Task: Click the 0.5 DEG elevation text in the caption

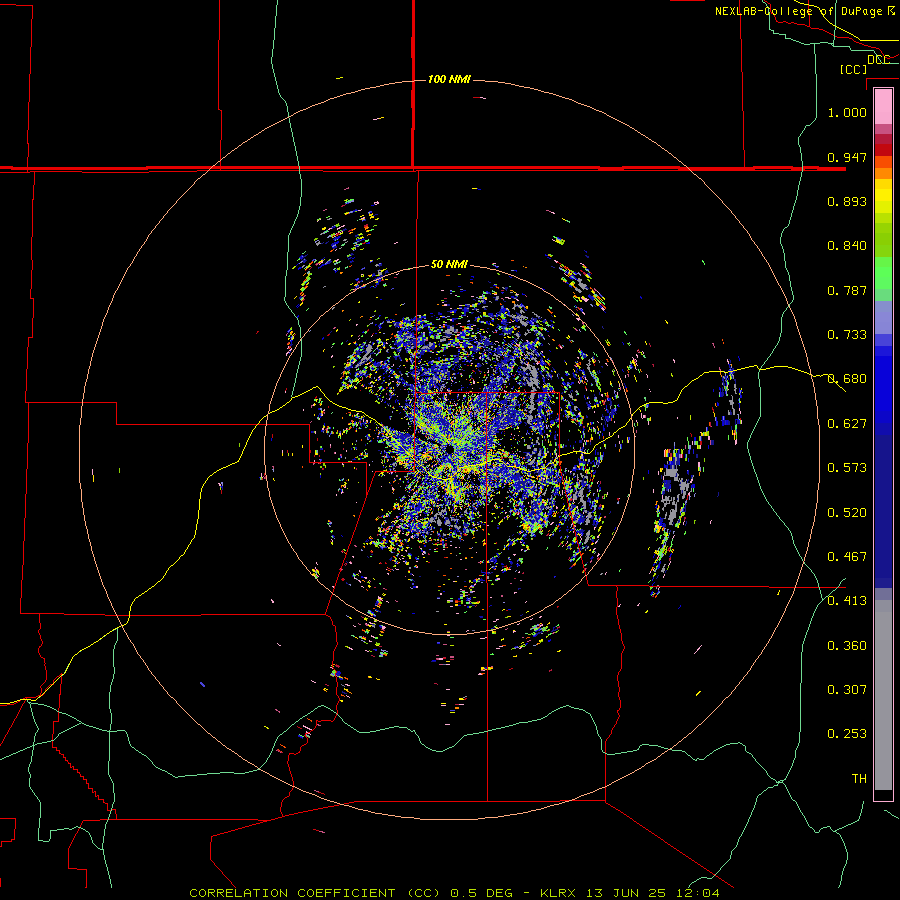Action: [483, 893]
